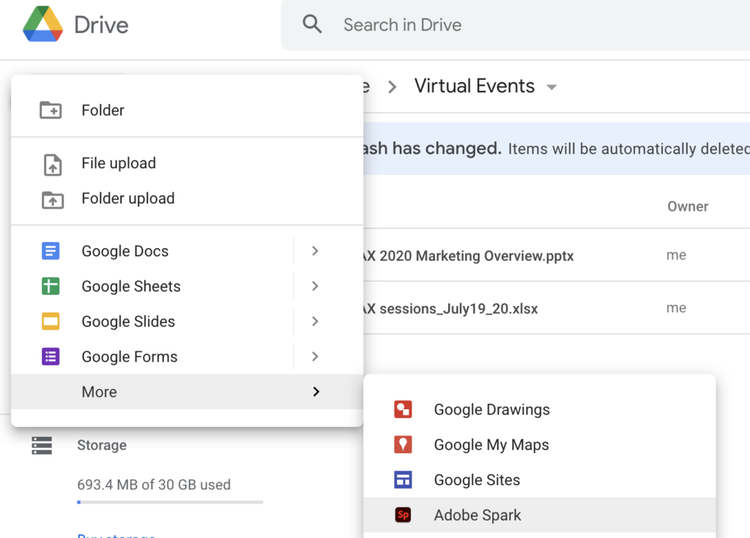Click the search magnifier icon
Image resolution: width=750 pixels, height=538 pixels.
pos(312,25)
